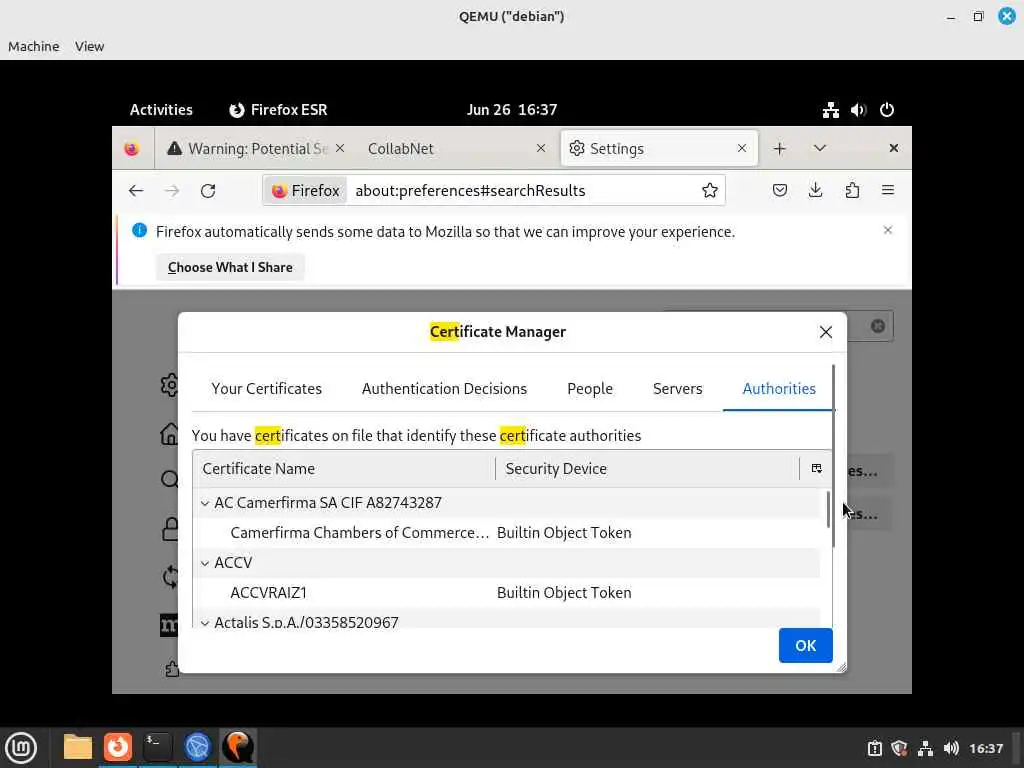Open the Linux Mint start menu
This screenshot has height=768, width=1024.
(x=21, y=748)
